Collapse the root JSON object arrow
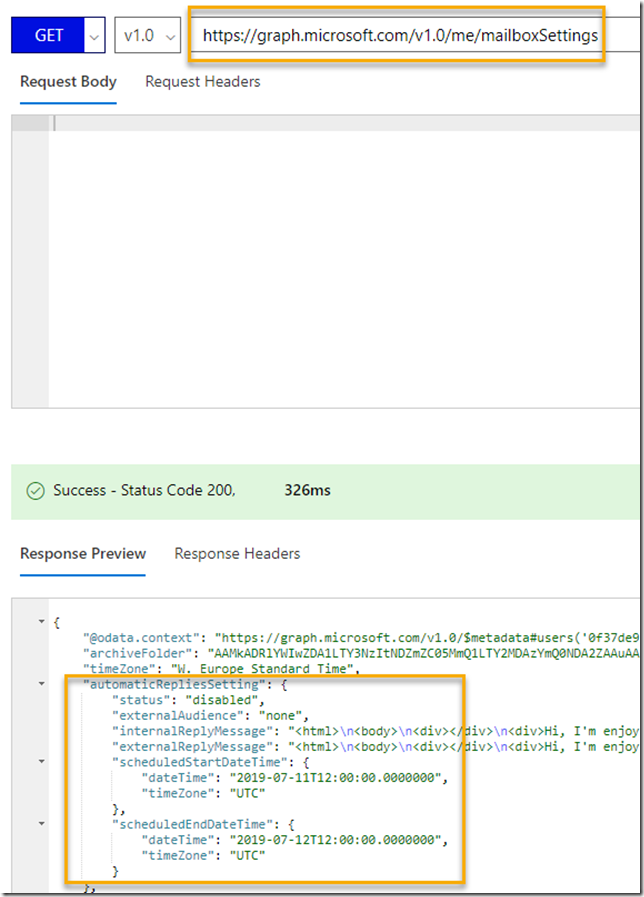Viewport: 644px width, 897px height. pos(41,621)
